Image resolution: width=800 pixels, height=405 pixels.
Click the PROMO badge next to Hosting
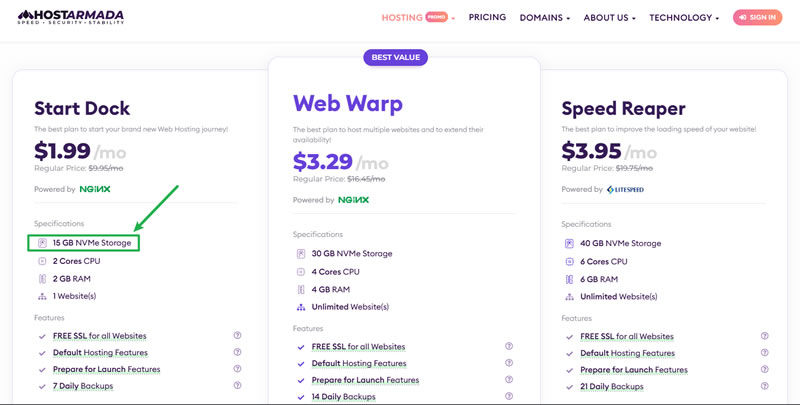(x=437, y=17)
